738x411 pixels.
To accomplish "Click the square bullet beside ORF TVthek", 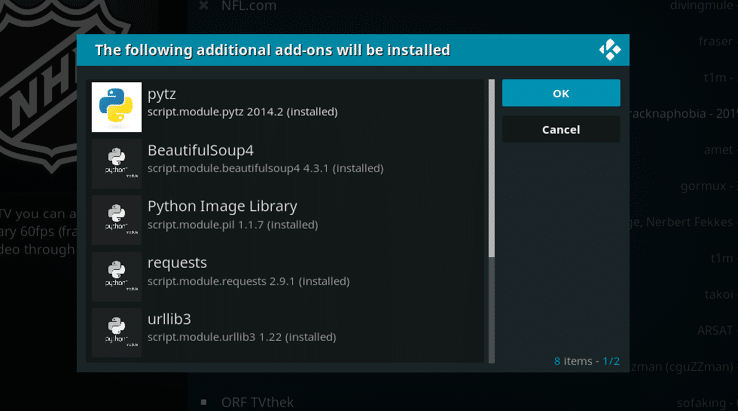I will [x=203, y=402].
